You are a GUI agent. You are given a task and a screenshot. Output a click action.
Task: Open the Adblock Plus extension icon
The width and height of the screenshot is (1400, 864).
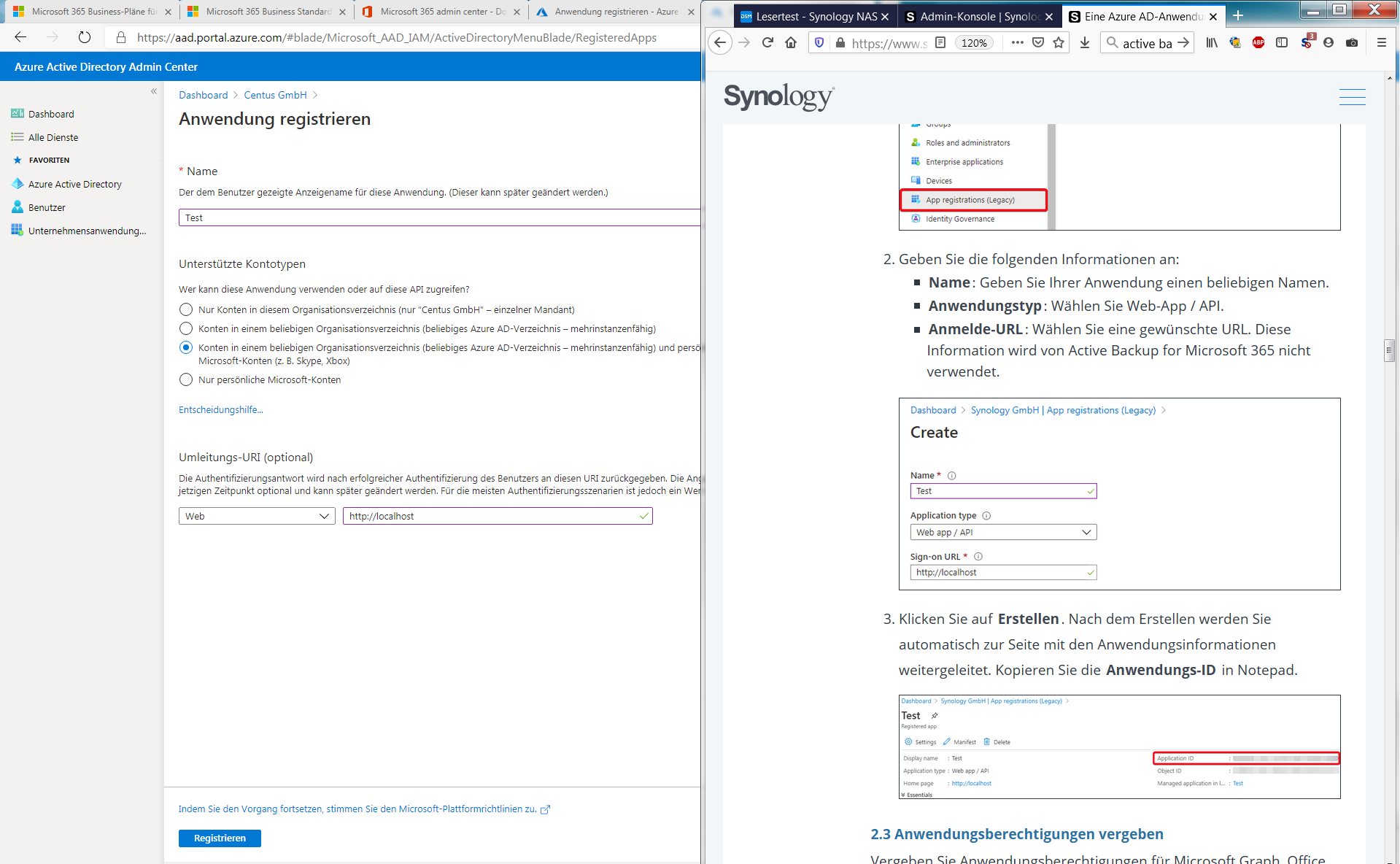click(x=1258, y=42)
